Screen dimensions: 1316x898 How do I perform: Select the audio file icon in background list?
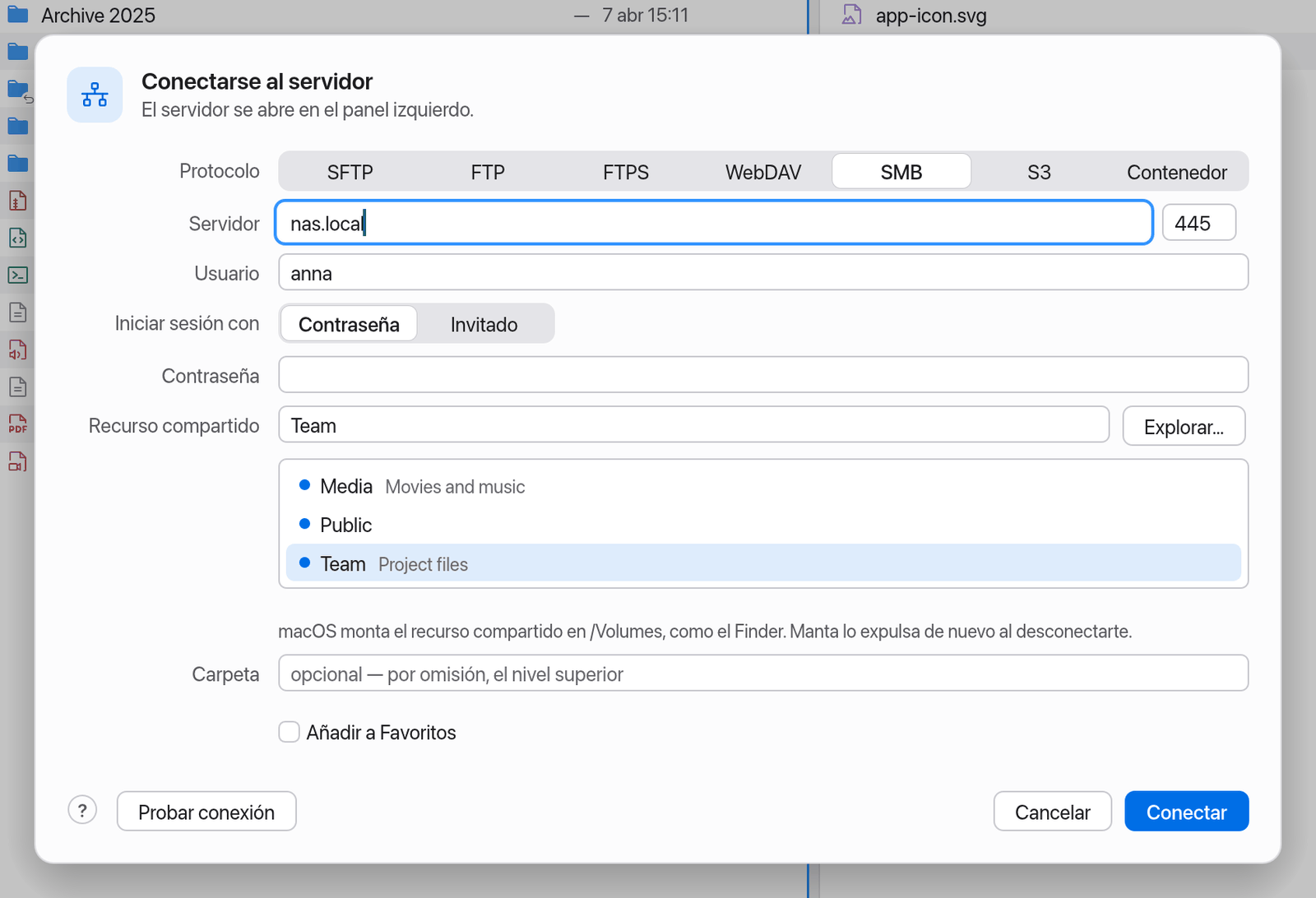click(17, 350)
